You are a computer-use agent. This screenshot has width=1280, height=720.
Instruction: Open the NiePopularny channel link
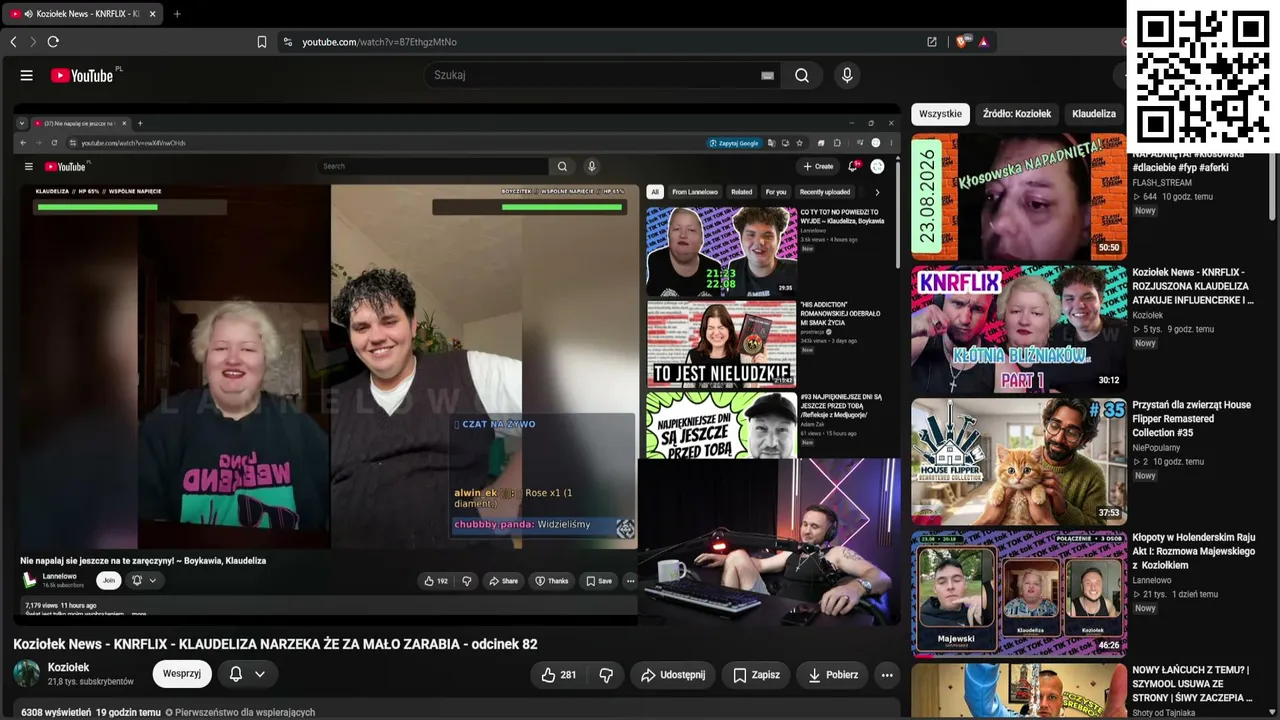click(1156, 448)
